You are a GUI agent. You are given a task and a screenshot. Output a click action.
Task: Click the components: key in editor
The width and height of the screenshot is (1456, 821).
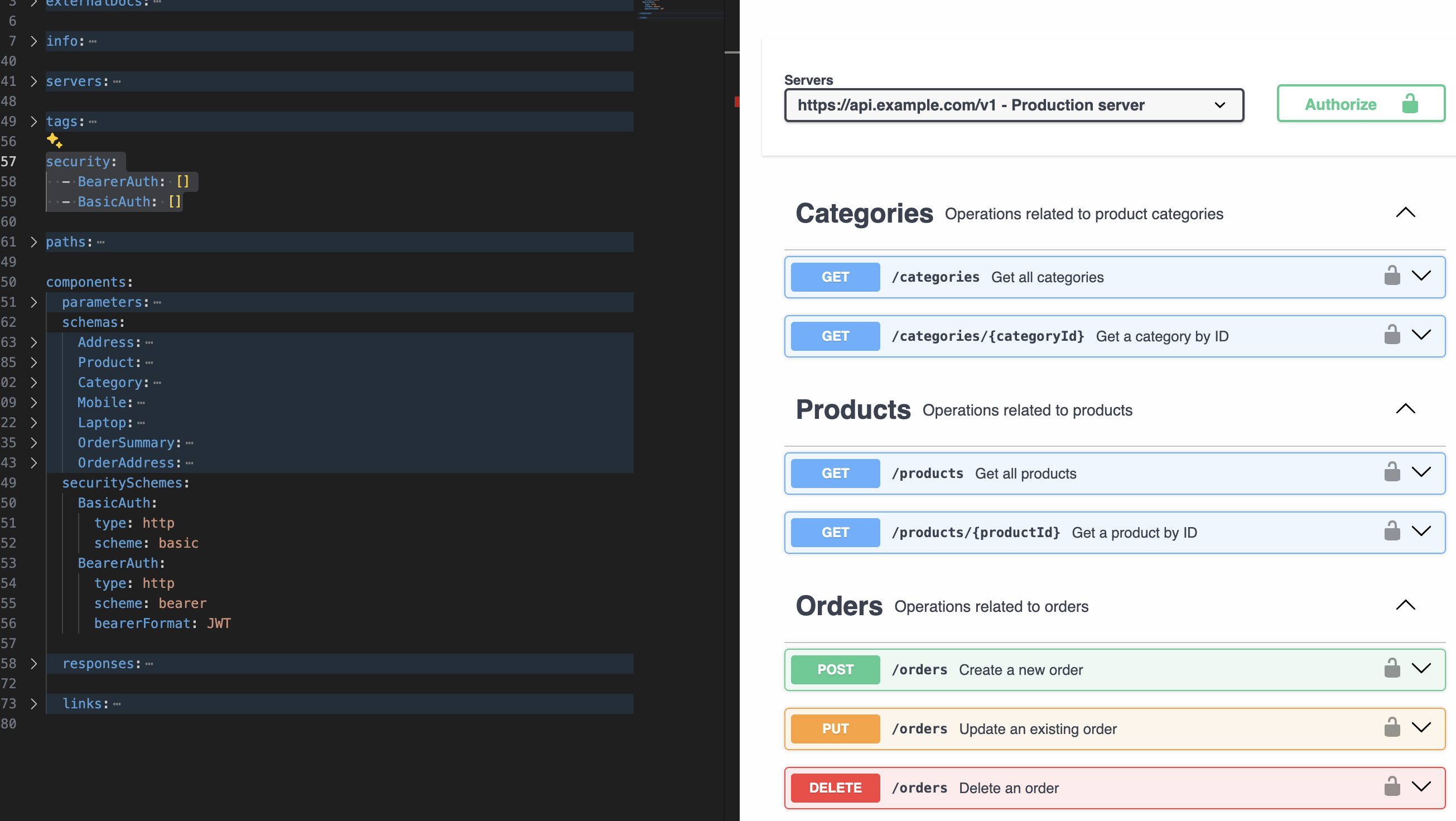tap(89, 282)
